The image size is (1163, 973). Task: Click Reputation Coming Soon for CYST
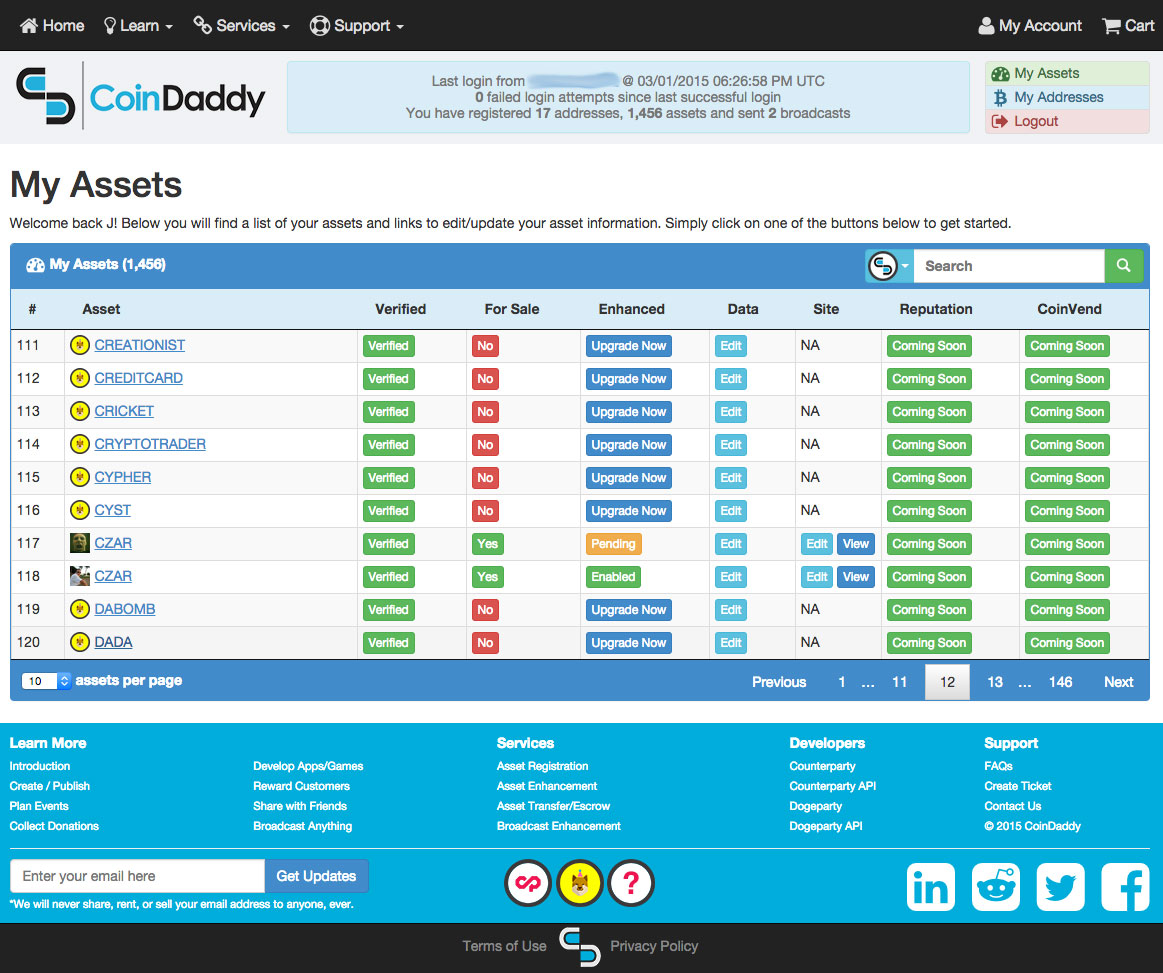[x=929, y=511]
